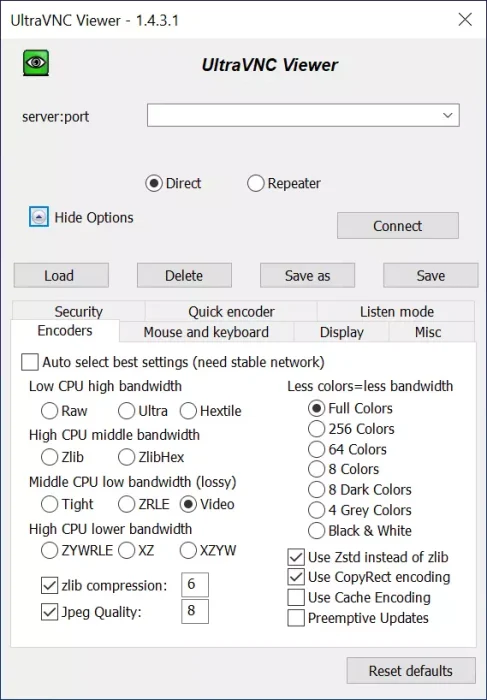487x700 pixels.
Task: Select the Direct connection radio button
Action: coord(154,183)
